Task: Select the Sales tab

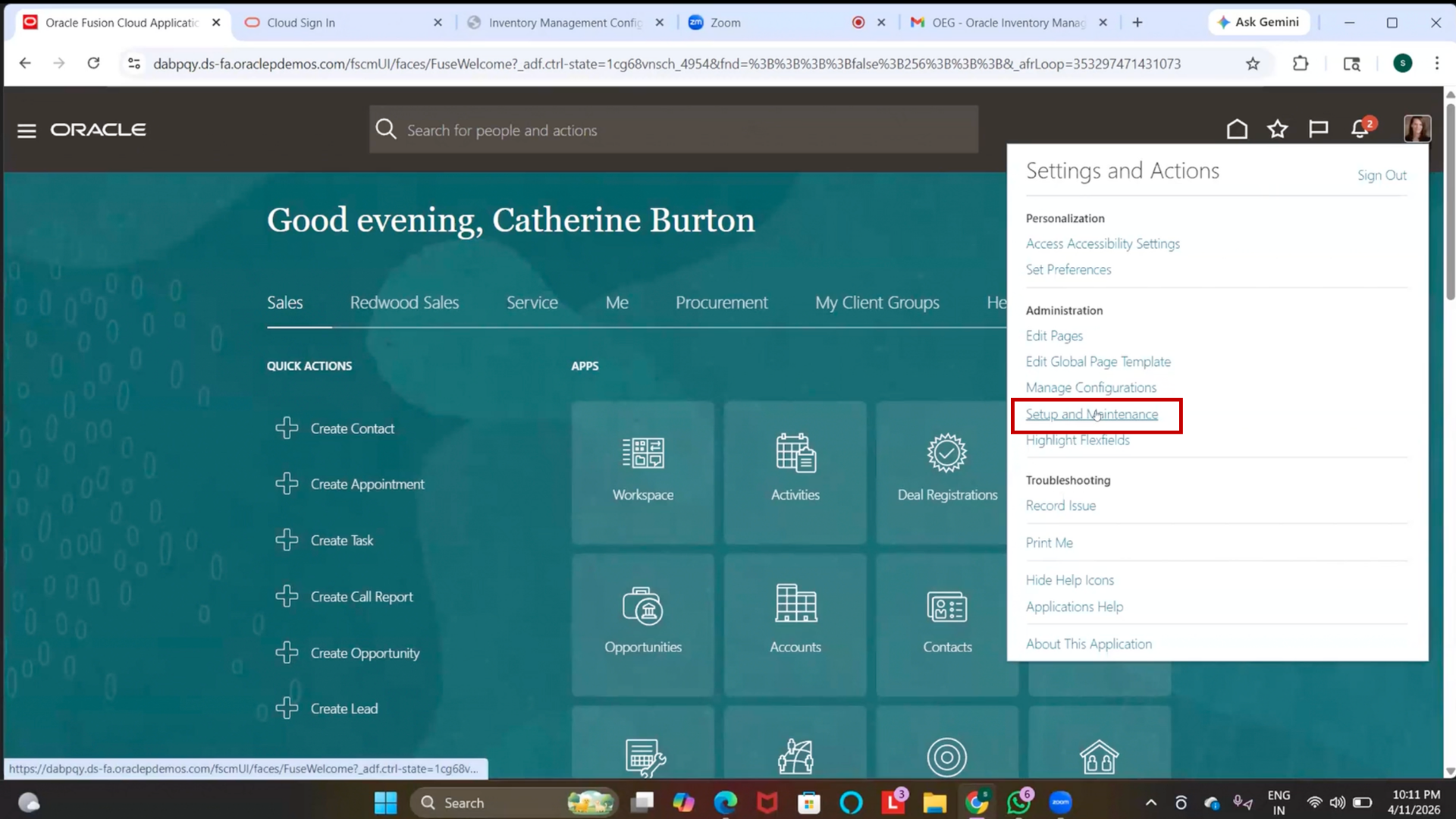Action: (284, 303)
